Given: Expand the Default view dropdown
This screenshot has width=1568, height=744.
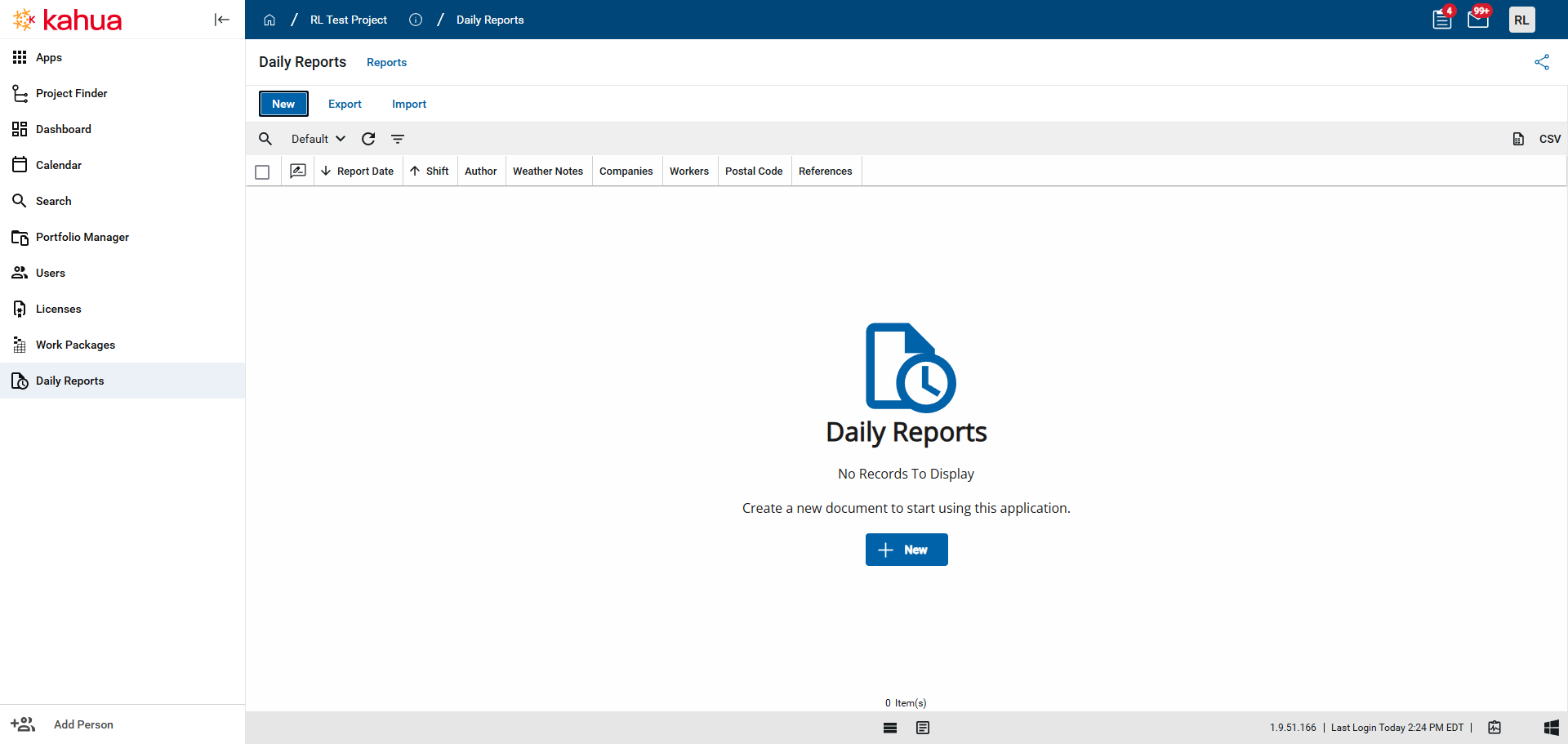Looking at the screenshot, I should (318, 139).
